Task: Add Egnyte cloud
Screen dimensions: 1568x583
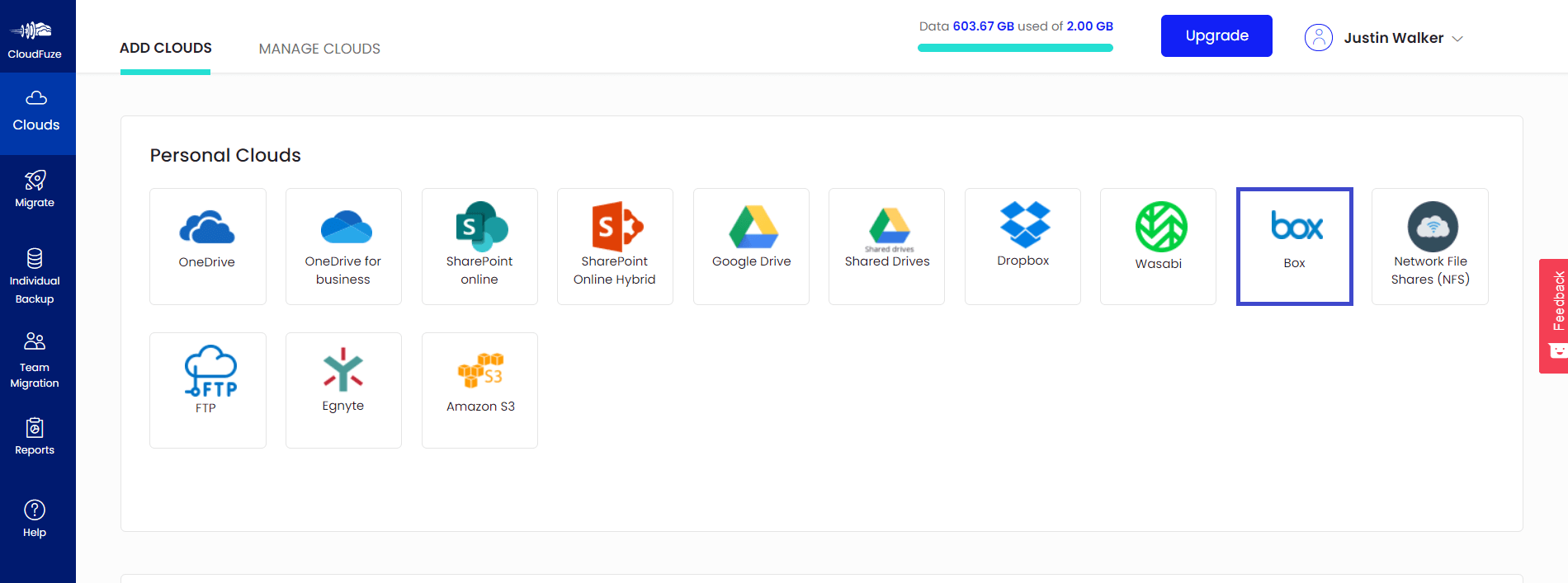Action: click(343, 390)
